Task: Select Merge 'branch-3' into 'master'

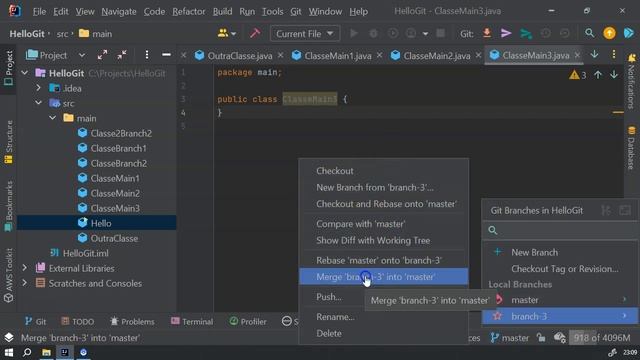Action: 383,277
